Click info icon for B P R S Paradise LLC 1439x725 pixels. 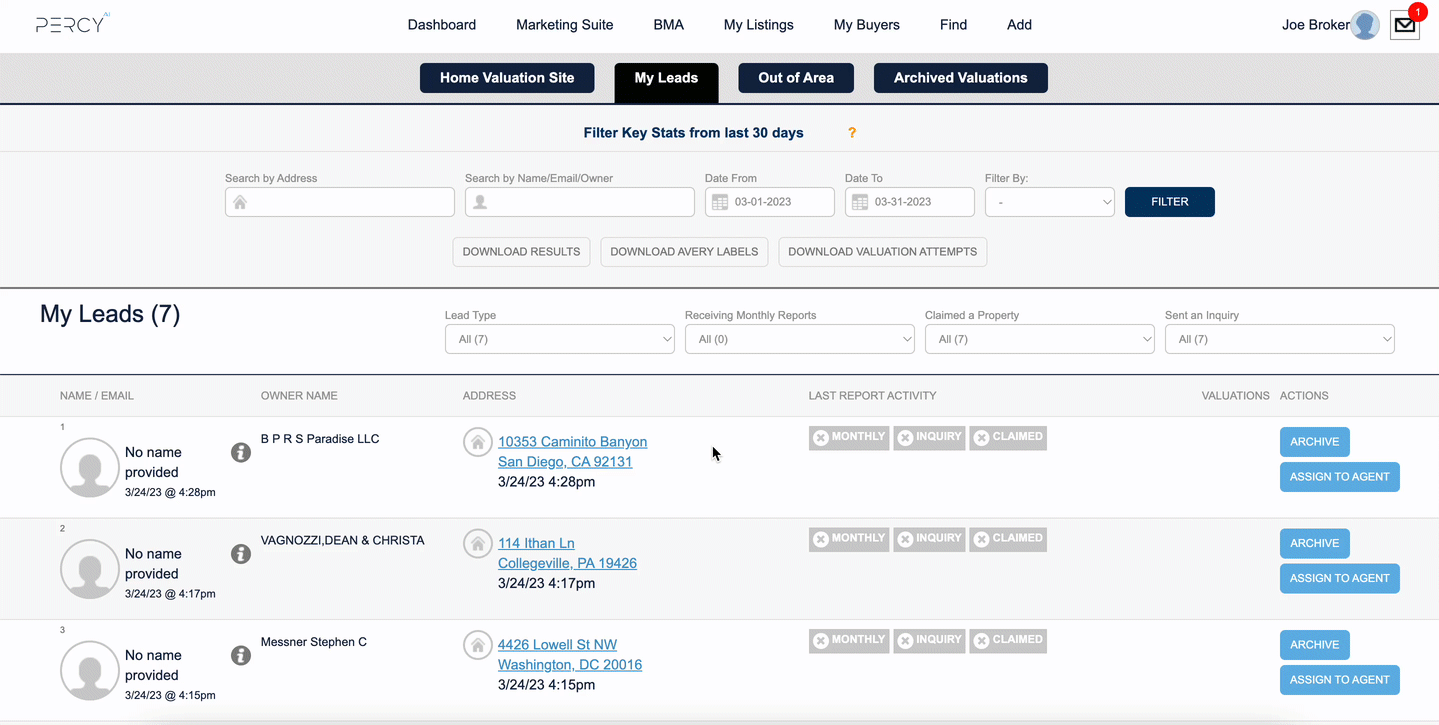[x=241, y=452]
